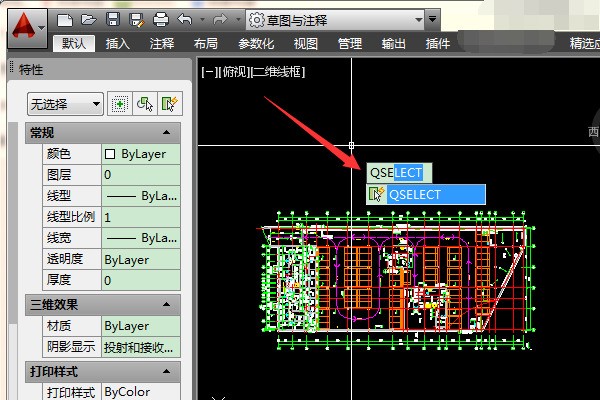Click the 颜色 ByLayer color swatch
Image resolution: width=600 pixels, height=400 pixels.
pyautogui.click(x=110, y=154)
